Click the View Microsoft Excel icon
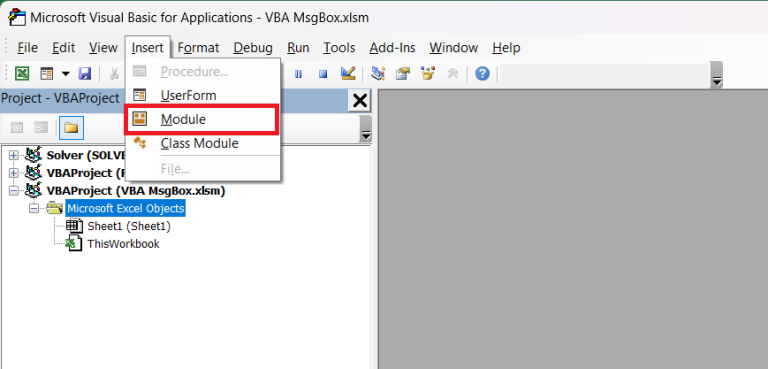 [x=22, y=74]
